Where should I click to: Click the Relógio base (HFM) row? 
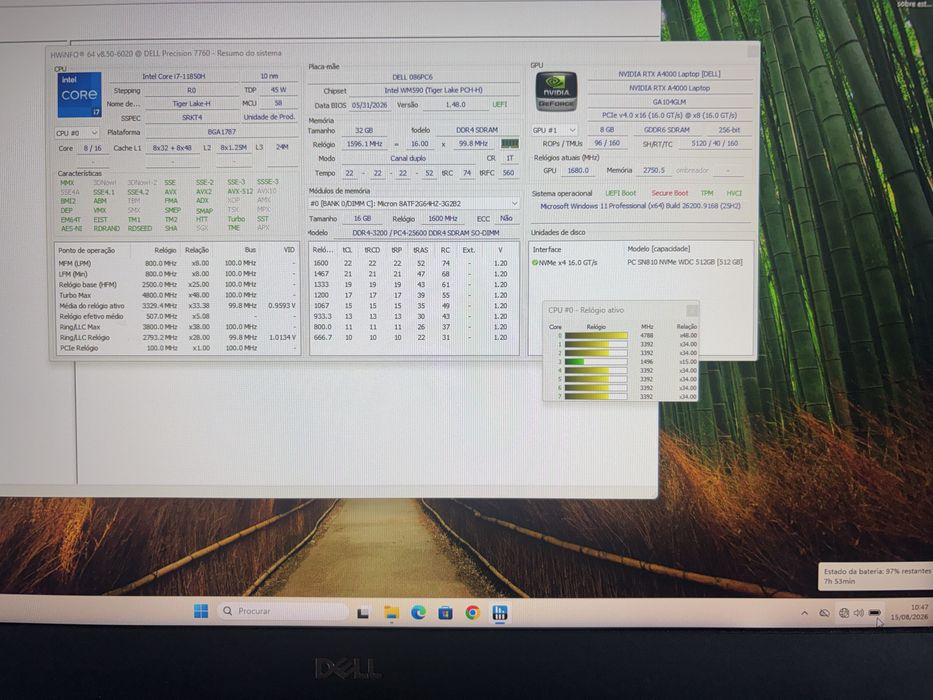177,285
